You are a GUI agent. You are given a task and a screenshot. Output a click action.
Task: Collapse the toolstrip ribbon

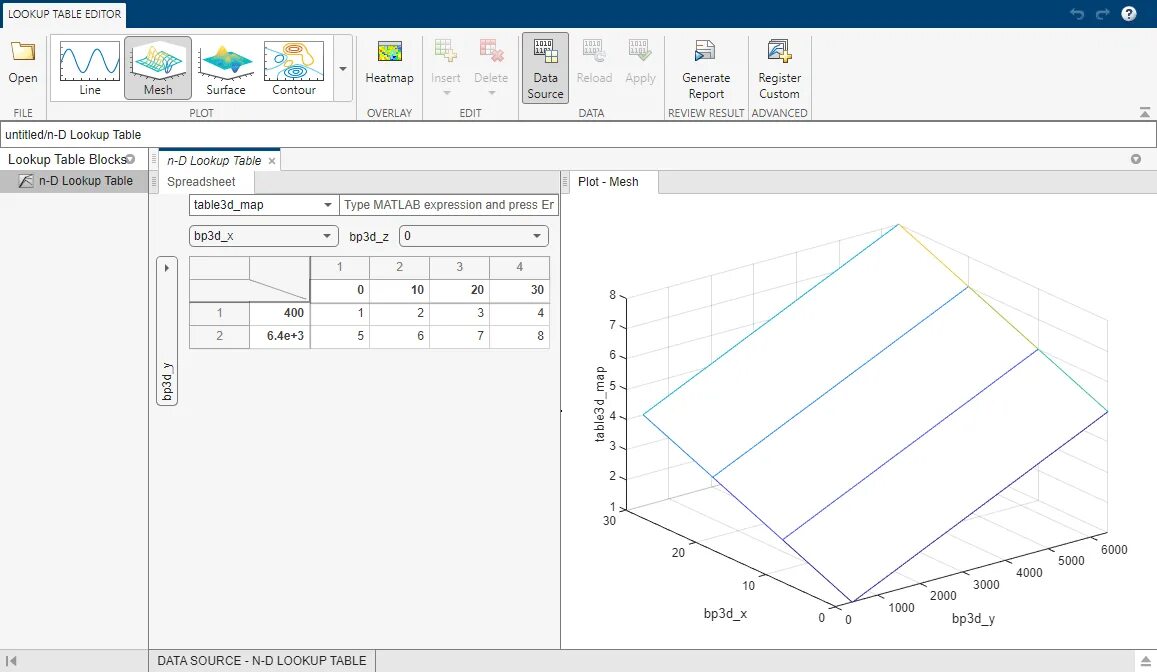[x=1144, y=113]
